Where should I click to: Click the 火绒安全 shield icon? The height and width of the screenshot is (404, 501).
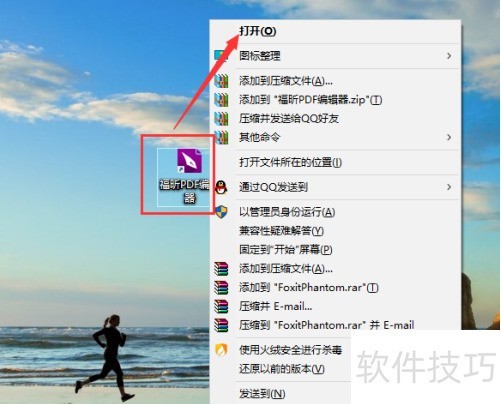tap(221, 350)
